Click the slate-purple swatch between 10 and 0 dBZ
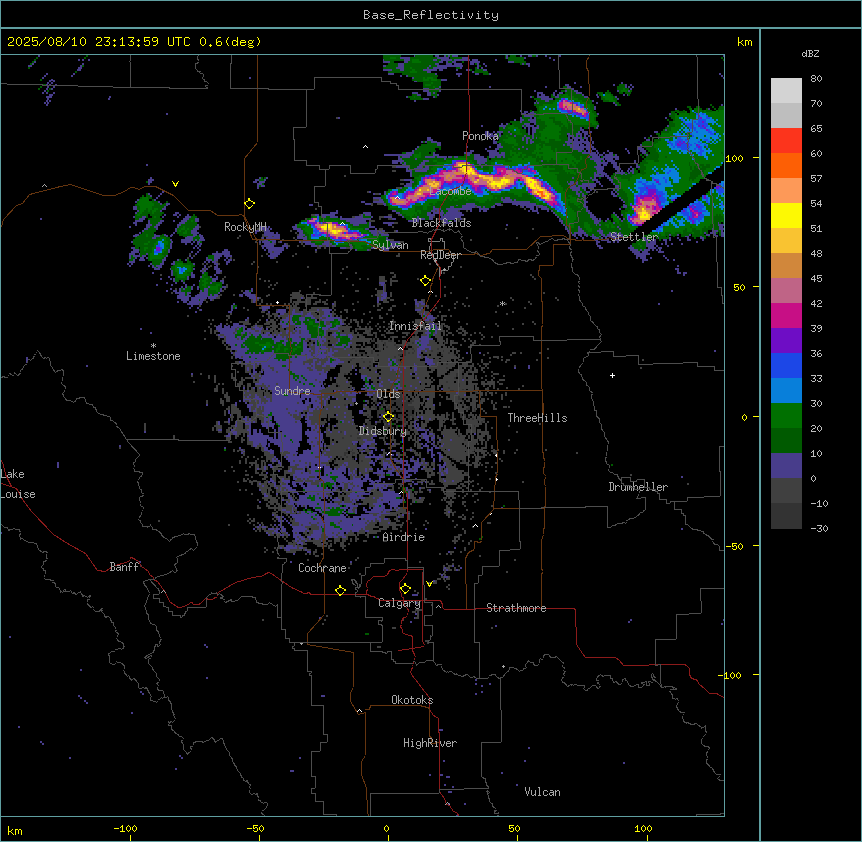 point(786,466)
